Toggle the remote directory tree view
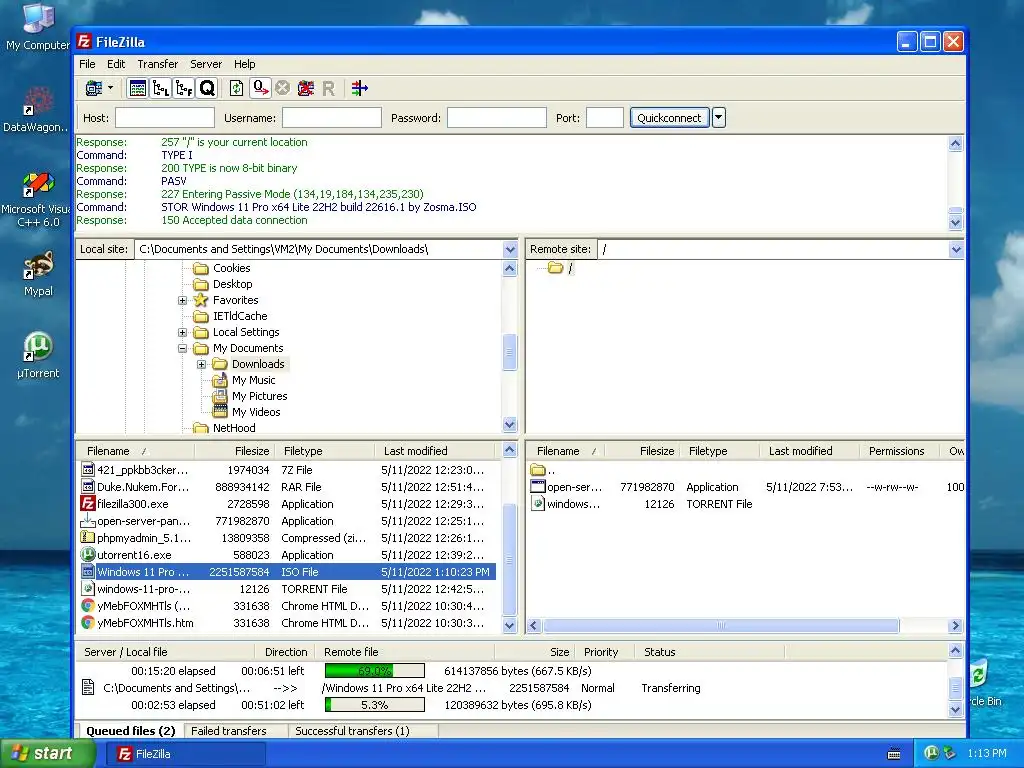1024x768 pixels. coord(184,88)
